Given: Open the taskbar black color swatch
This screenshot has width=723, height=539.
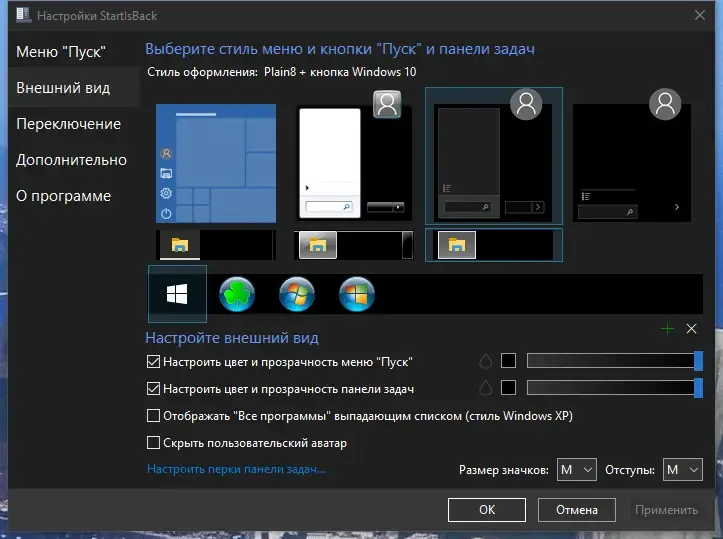Looking at the screenshot, I should (x=508, y=387).
